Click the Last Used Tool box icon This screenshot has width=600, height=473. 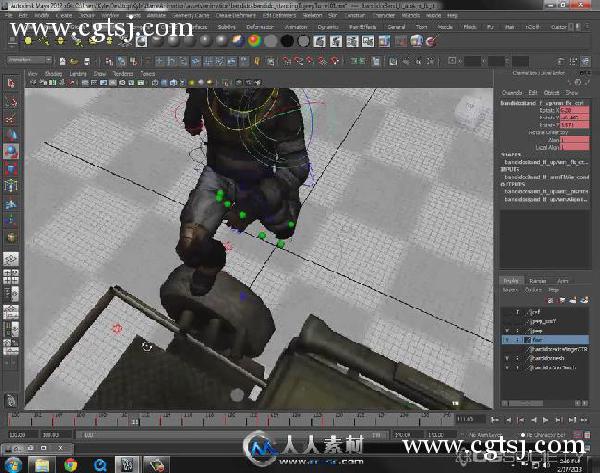pyautogui.click(x=11, y=238)
